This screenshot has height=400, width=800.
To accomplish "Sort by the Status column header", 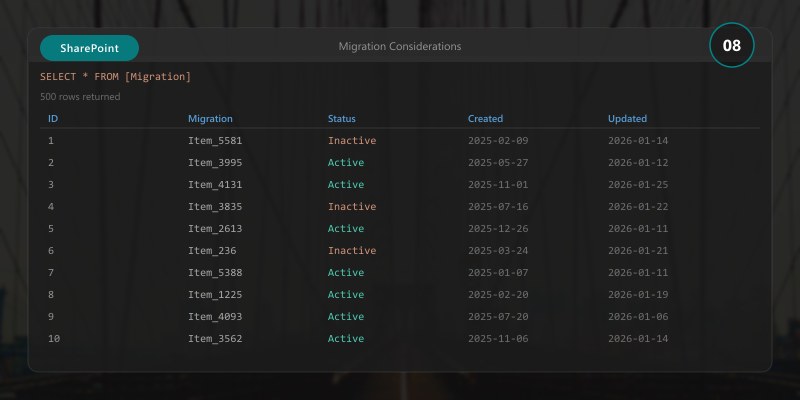I will [341, 118].
